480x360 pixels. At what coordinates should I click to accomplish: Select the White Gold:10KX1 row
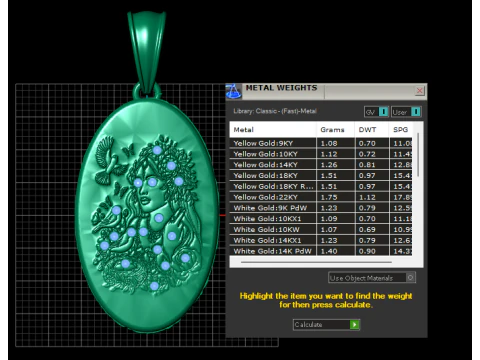pyautogui.click(x=321, y=219)
